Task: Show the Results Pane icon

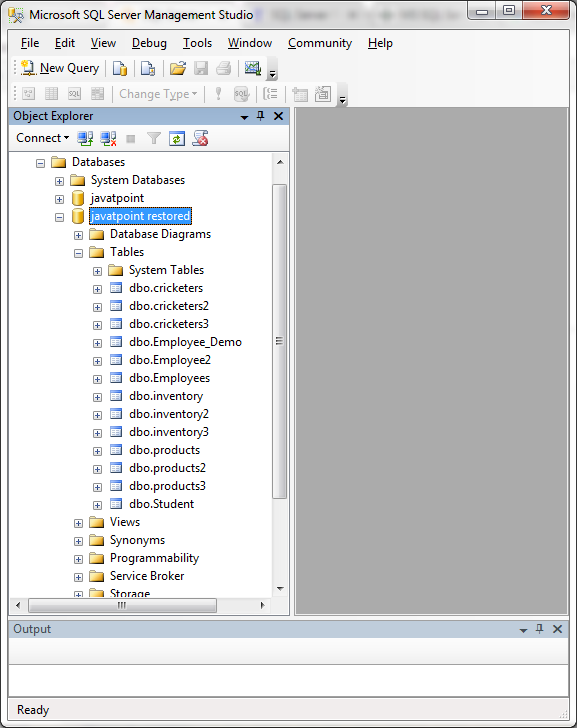Action: pyautogui.click(x=97, y=94)
